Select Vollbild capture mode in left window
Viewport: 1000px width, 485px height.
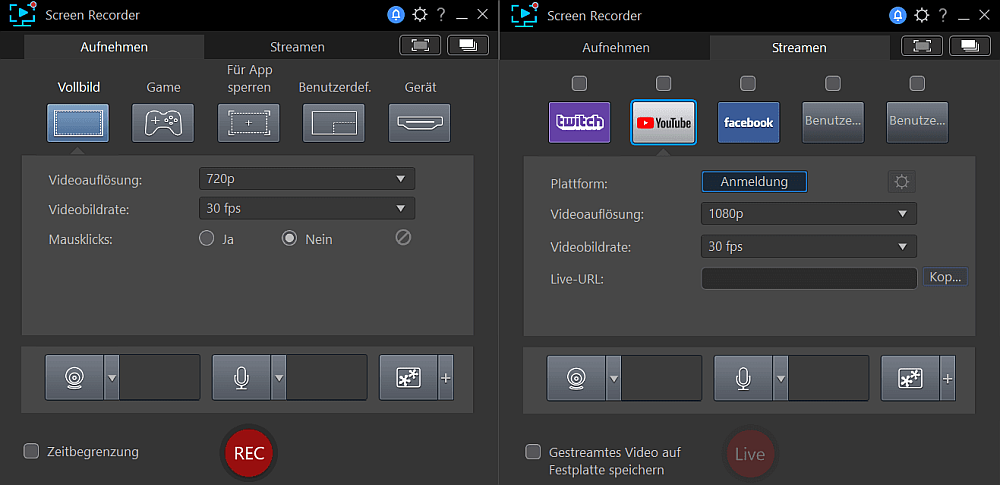[78, 123]
